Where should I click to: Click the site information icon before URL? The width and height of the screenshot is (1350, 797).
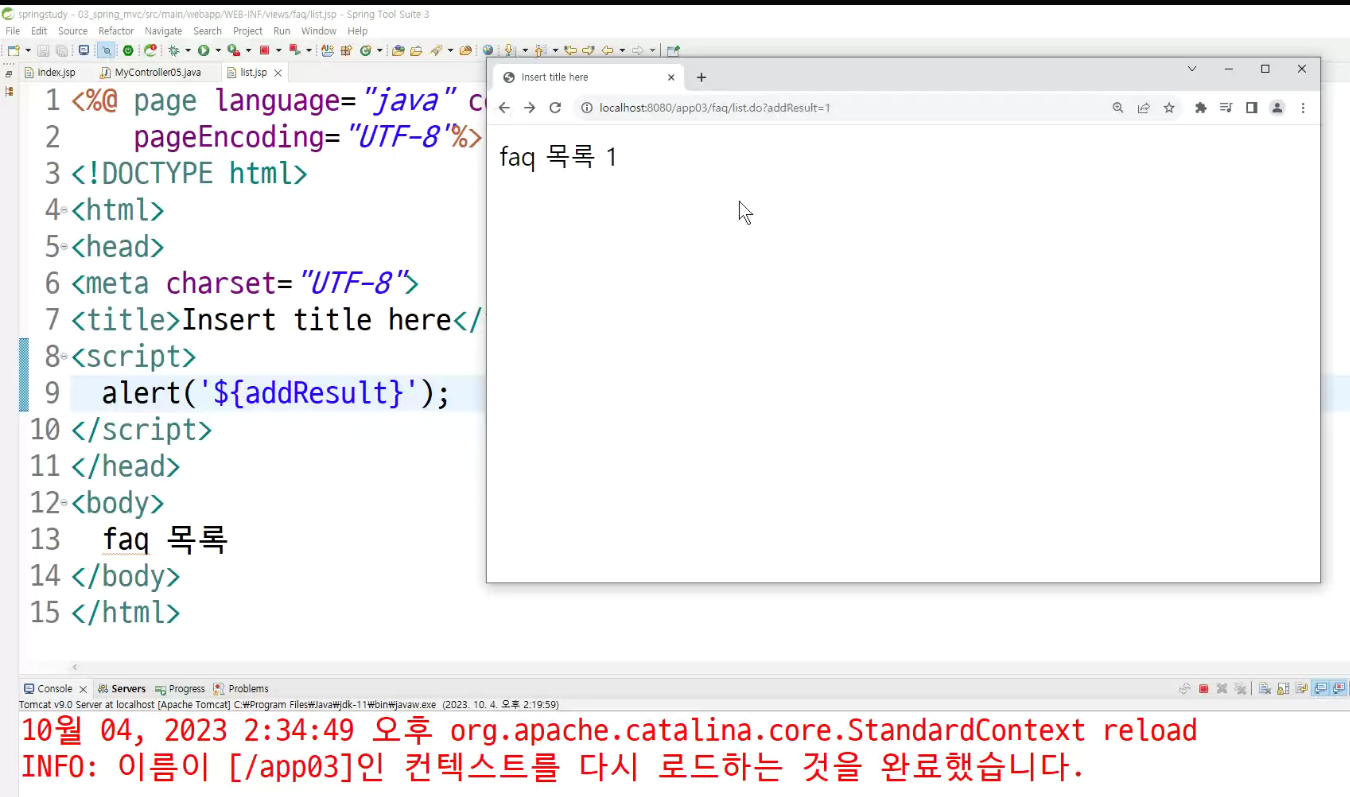(x=587, y=108)
